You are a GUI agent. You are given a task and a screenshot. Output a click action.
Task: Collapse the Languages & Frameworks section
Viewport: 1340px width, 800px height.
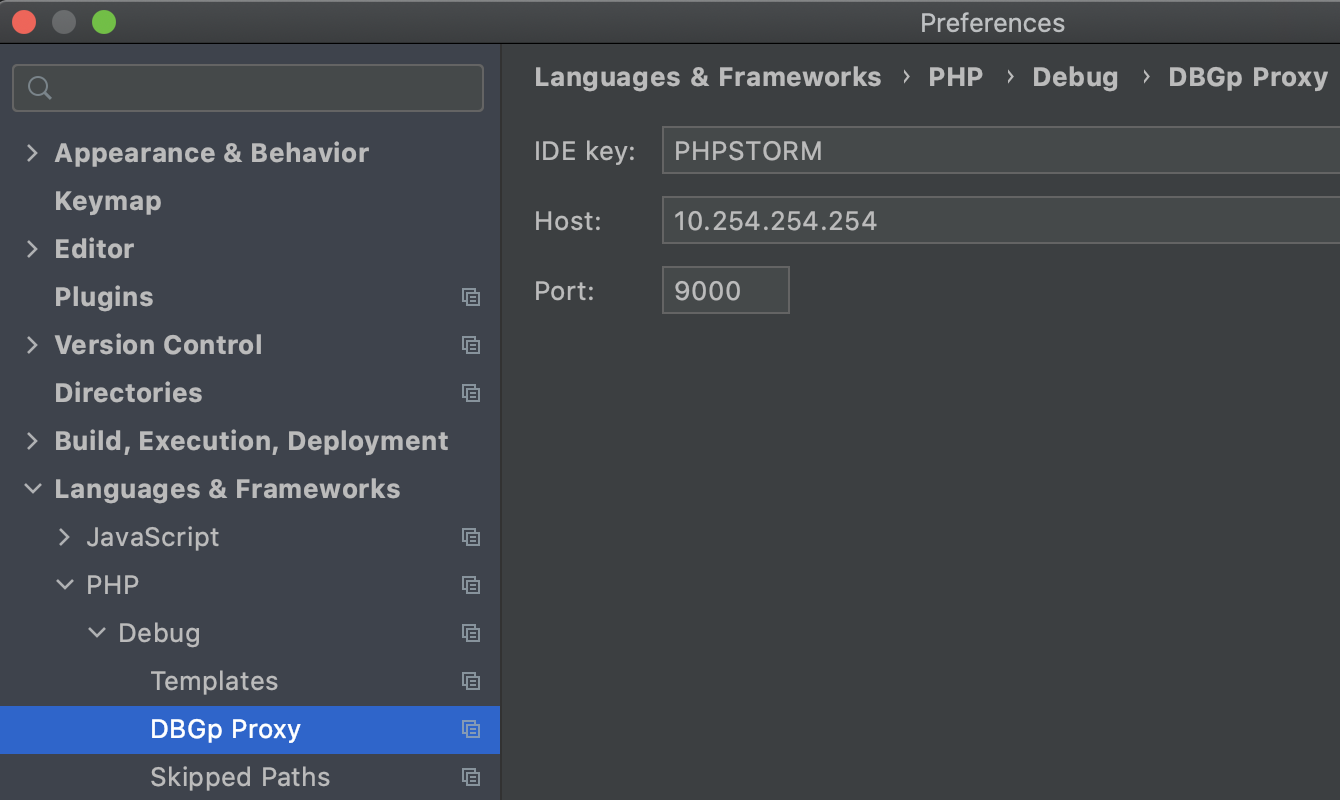(x=33, y=489)
